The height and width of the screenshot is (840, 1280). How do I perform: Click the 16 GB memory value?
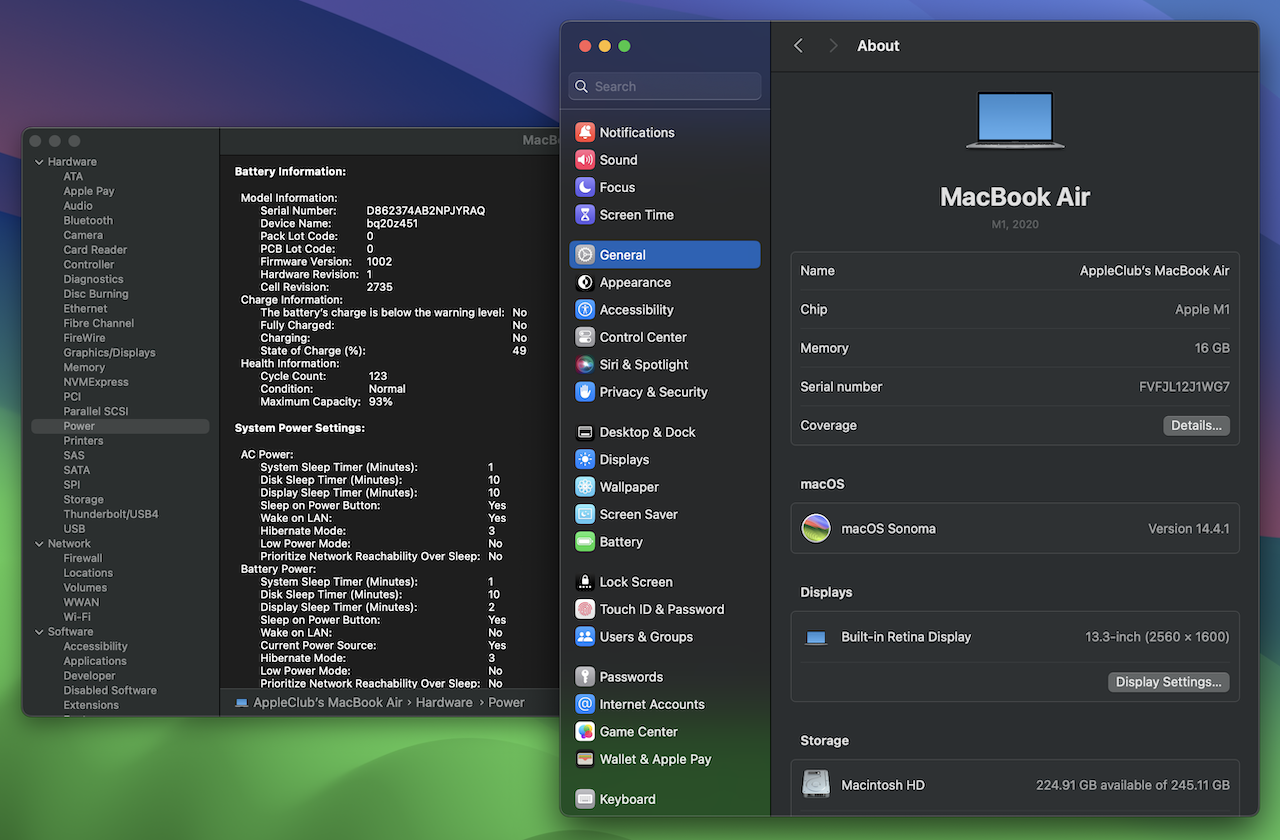(1212, 348)
